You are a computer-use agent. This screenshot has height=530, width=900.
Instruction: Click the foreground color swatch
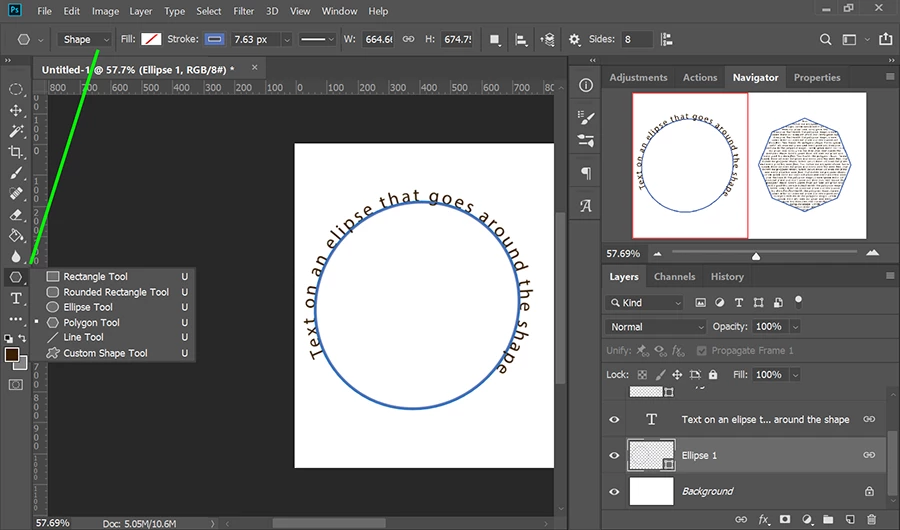click(x=11, y=354)
